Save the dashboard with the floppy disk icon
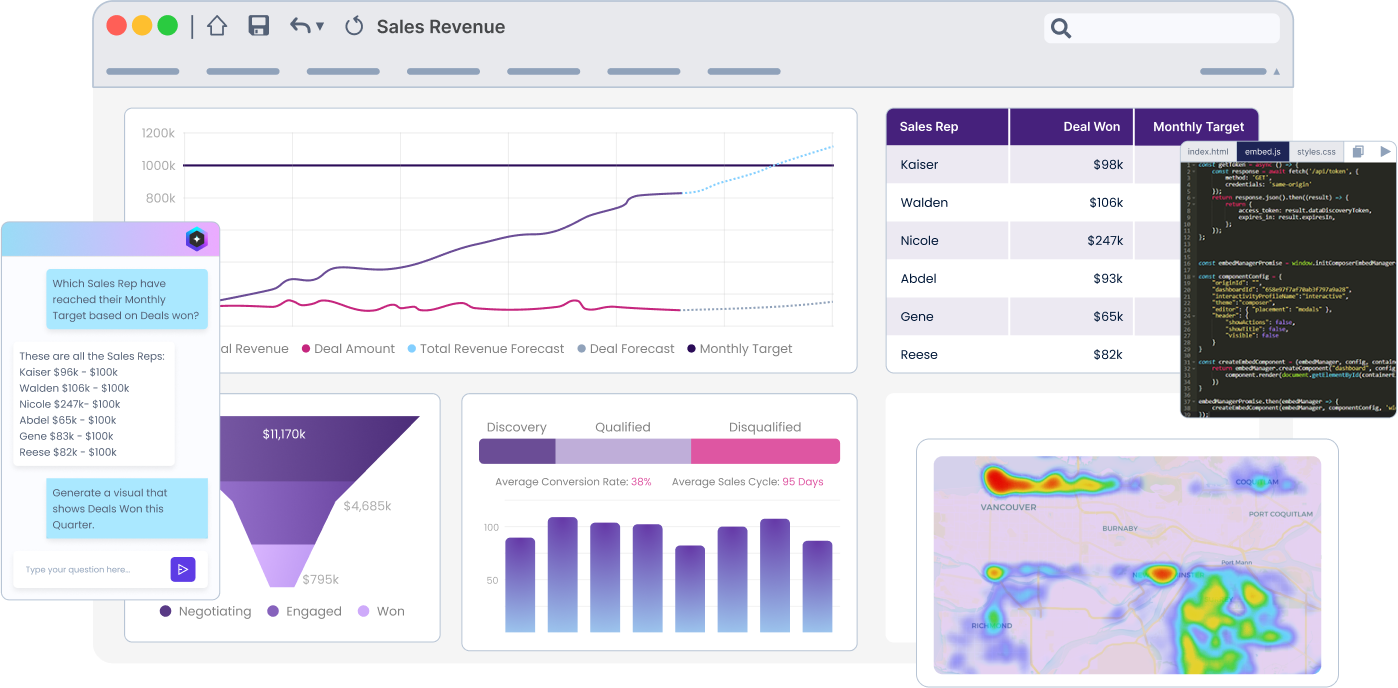1398x688 pixels. pyautogui.click(x=259, y=27)
